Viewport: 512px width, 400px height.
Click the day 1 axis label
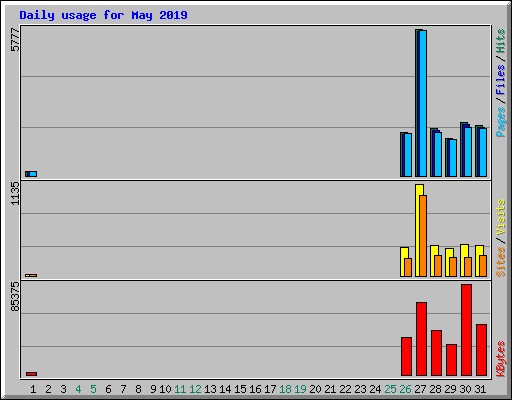[x=33, y=389]
